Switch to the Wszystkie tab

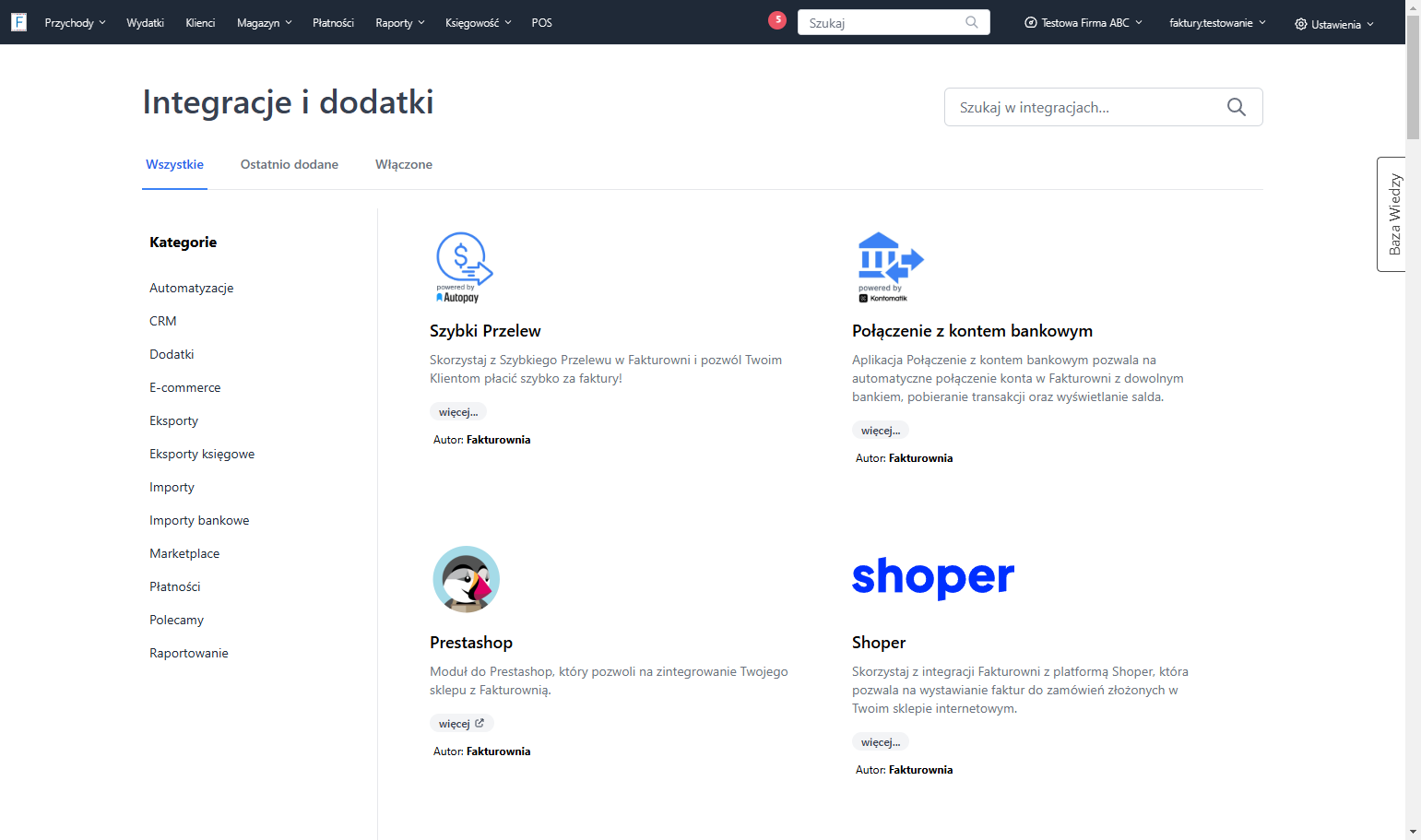point(174,164)
